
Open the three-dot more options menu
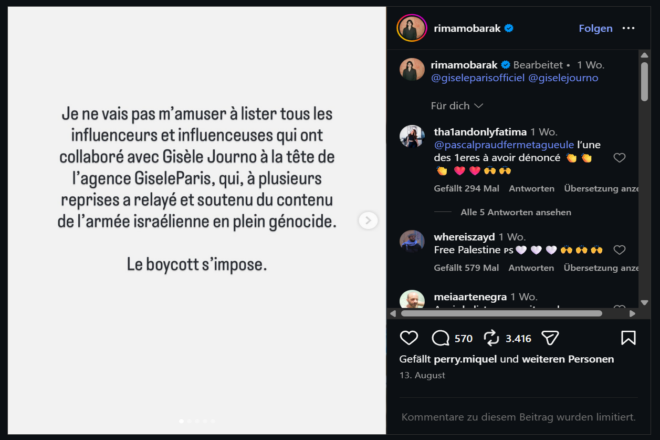click(x=628, y=28)
